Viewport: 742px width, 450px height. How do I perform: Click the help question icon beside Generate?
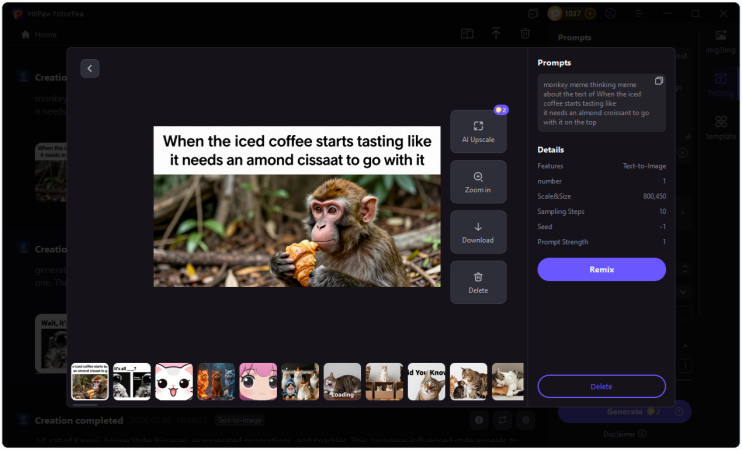tap(679, 412)
